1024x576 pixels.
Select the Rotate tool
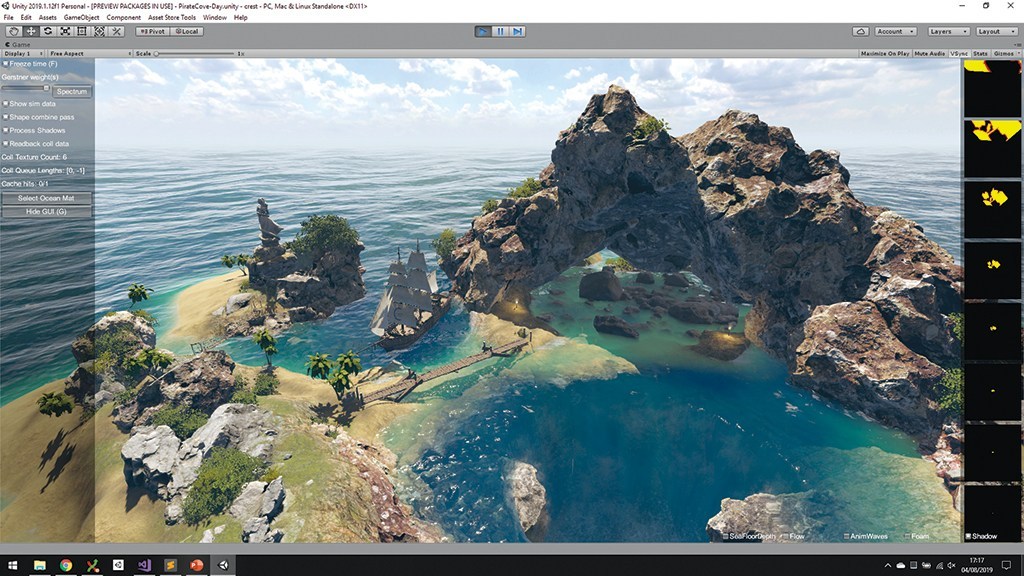click(x=48, y=31)
